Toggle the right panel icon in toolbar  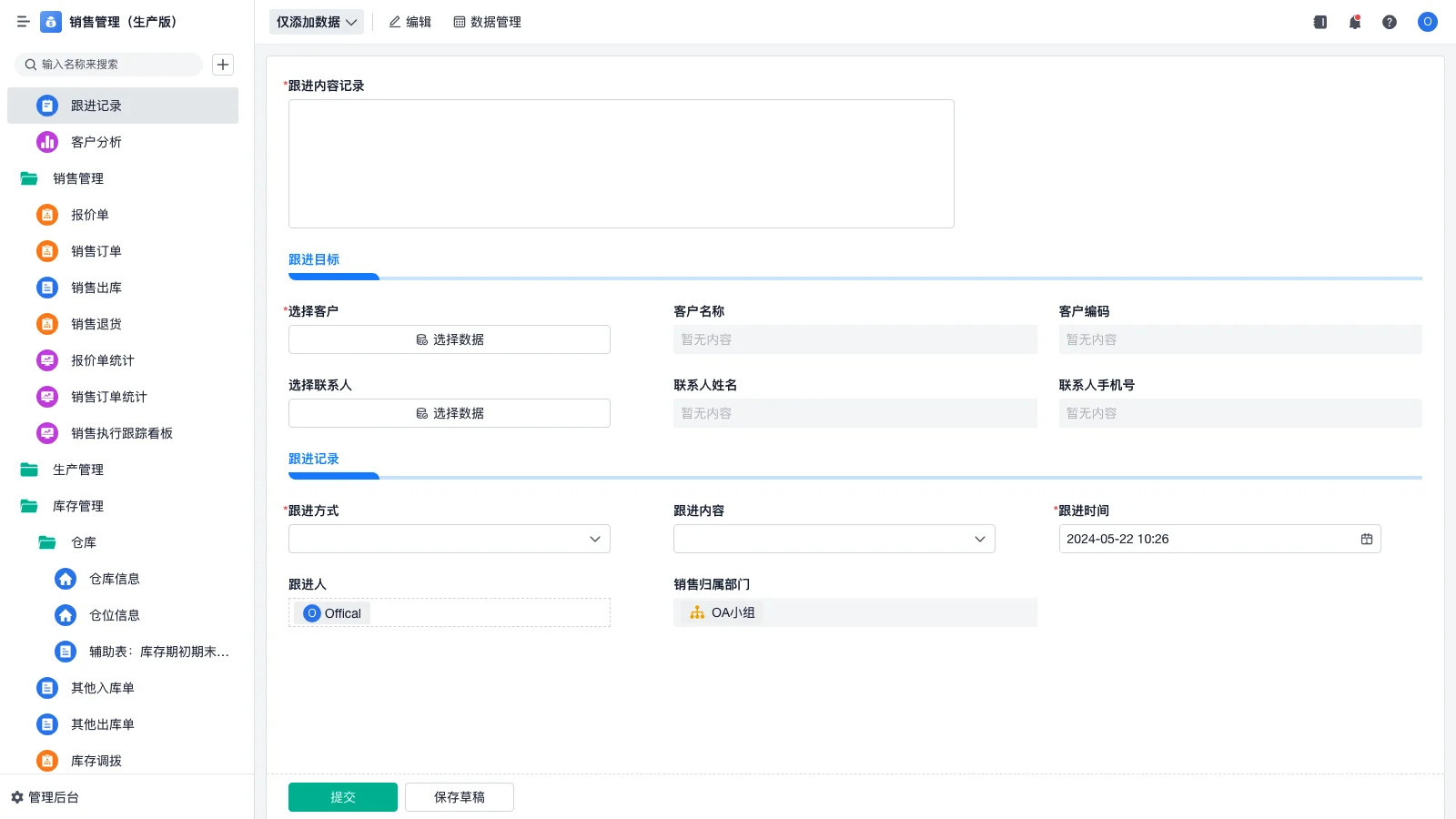[1319, 22]
